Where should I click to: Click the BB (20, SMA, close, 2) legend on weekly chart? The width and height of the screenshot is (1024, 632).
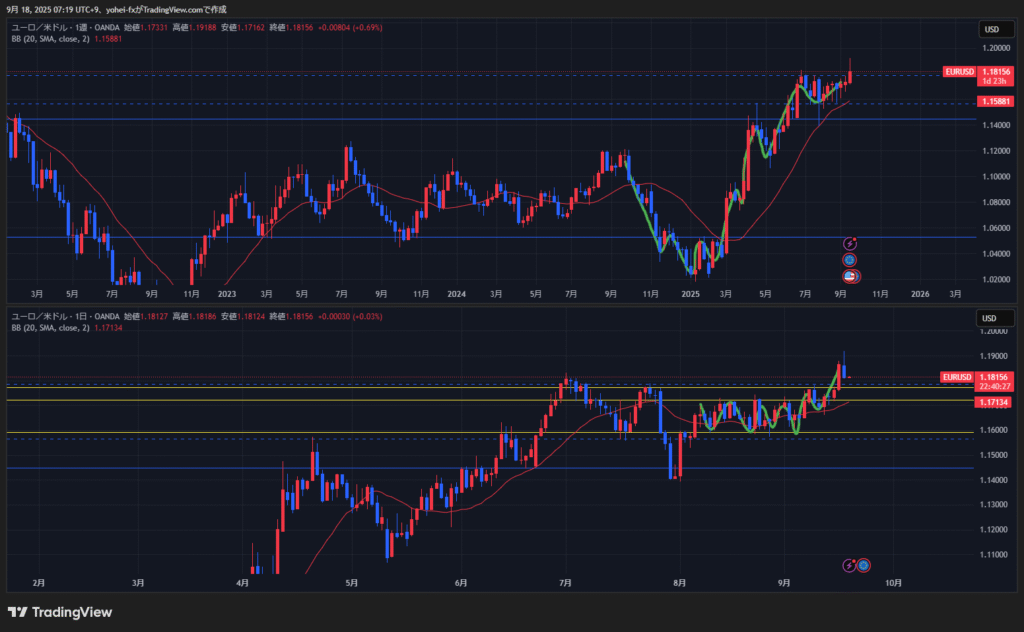50,39
